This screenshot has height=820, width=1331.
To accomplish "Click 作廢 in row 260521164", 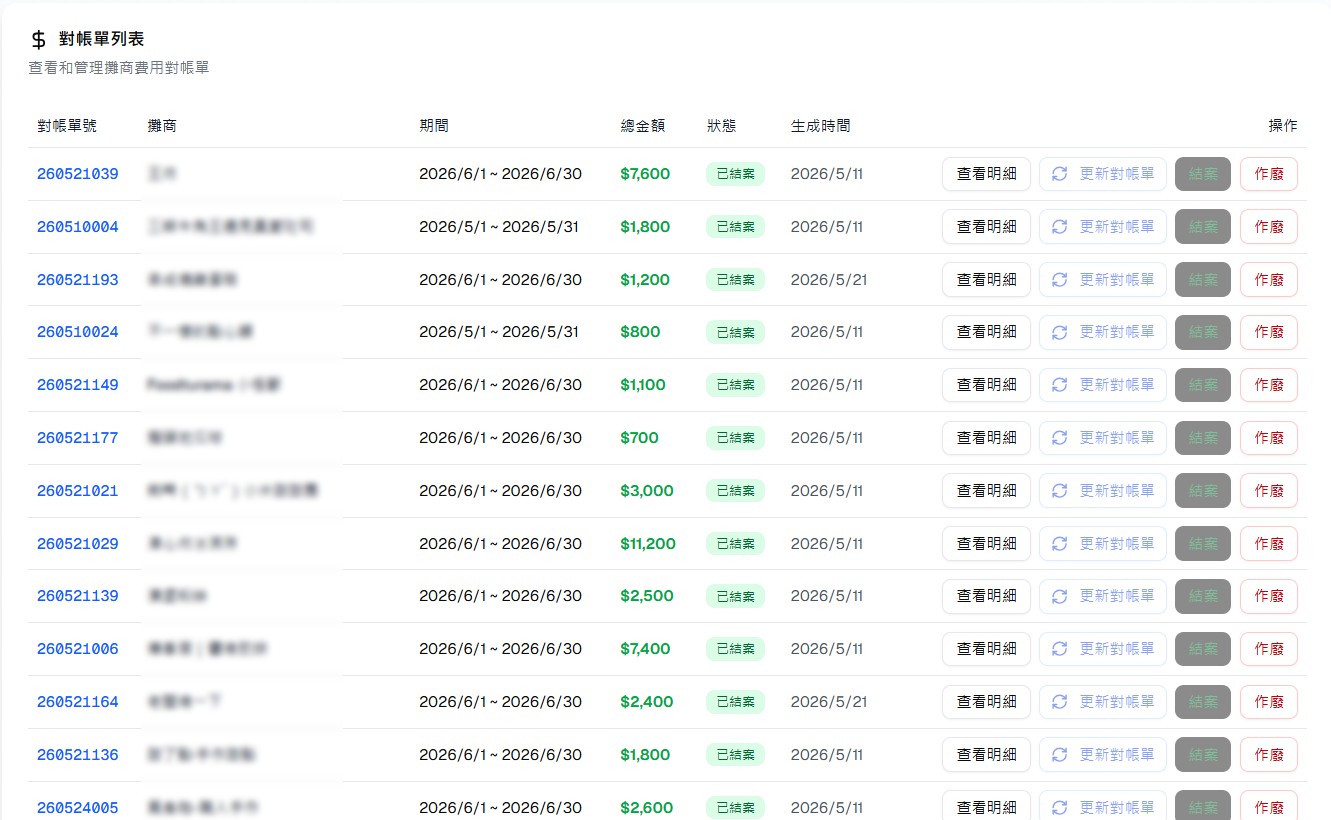I will click(1269, 702).
